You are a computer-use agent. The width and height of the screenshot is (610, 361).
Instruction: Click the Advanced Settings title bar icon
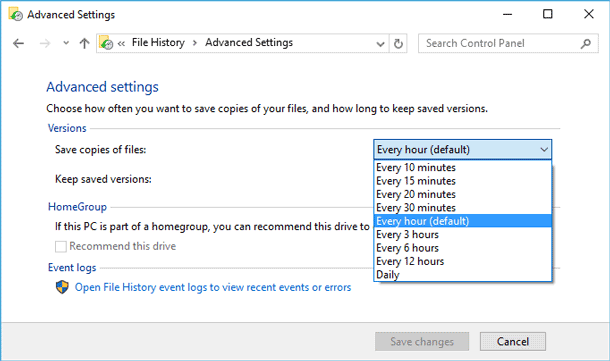16,14
